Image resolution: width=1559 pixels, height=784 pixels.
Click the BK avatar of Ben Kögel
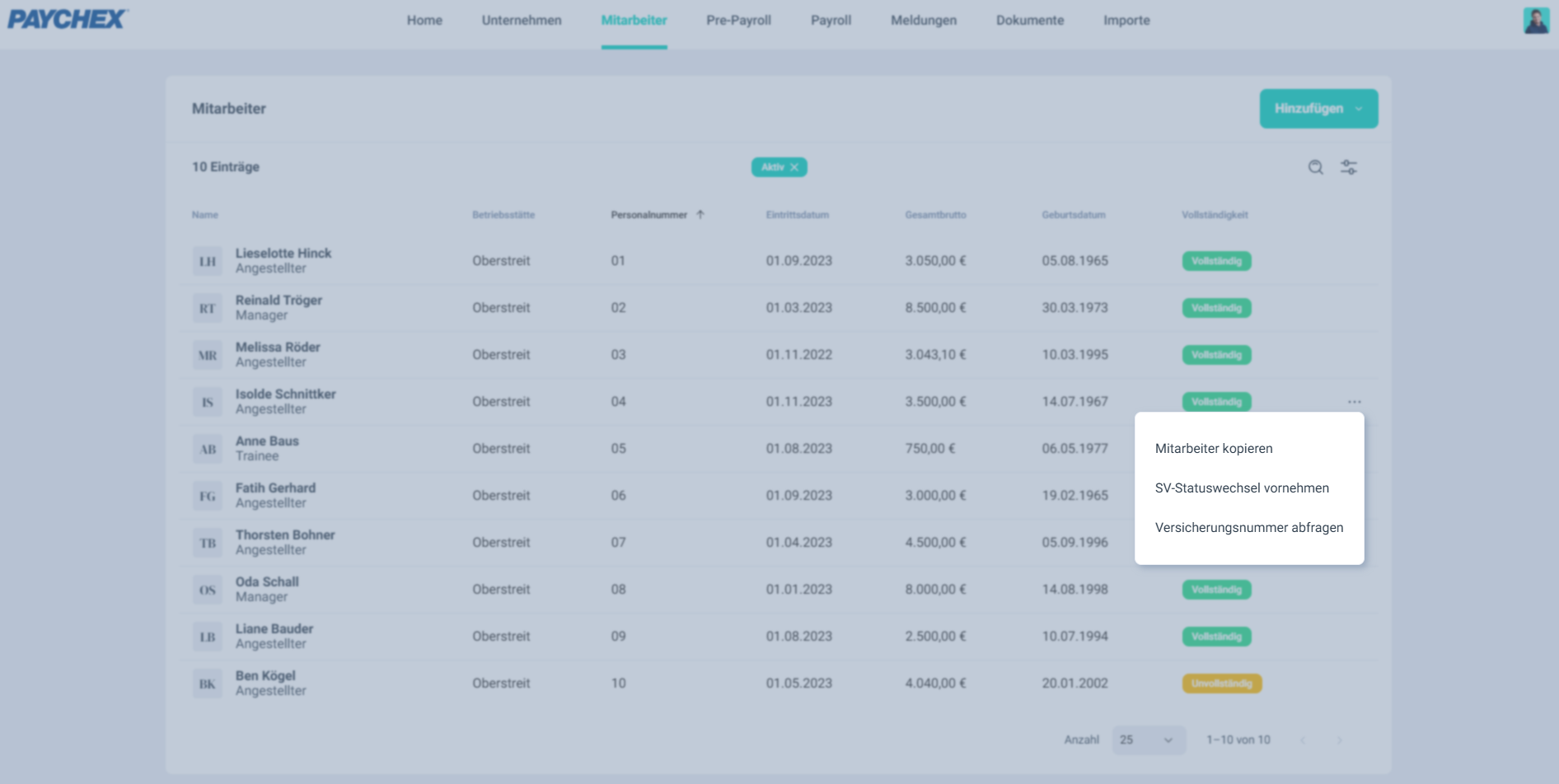tap(208, 684)
